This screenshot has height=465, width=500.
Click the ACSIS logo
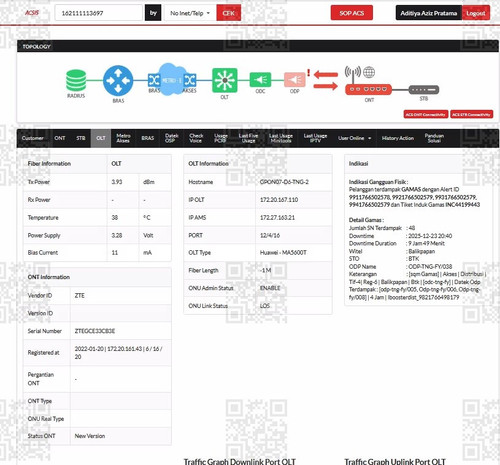(x=32, y=13)
